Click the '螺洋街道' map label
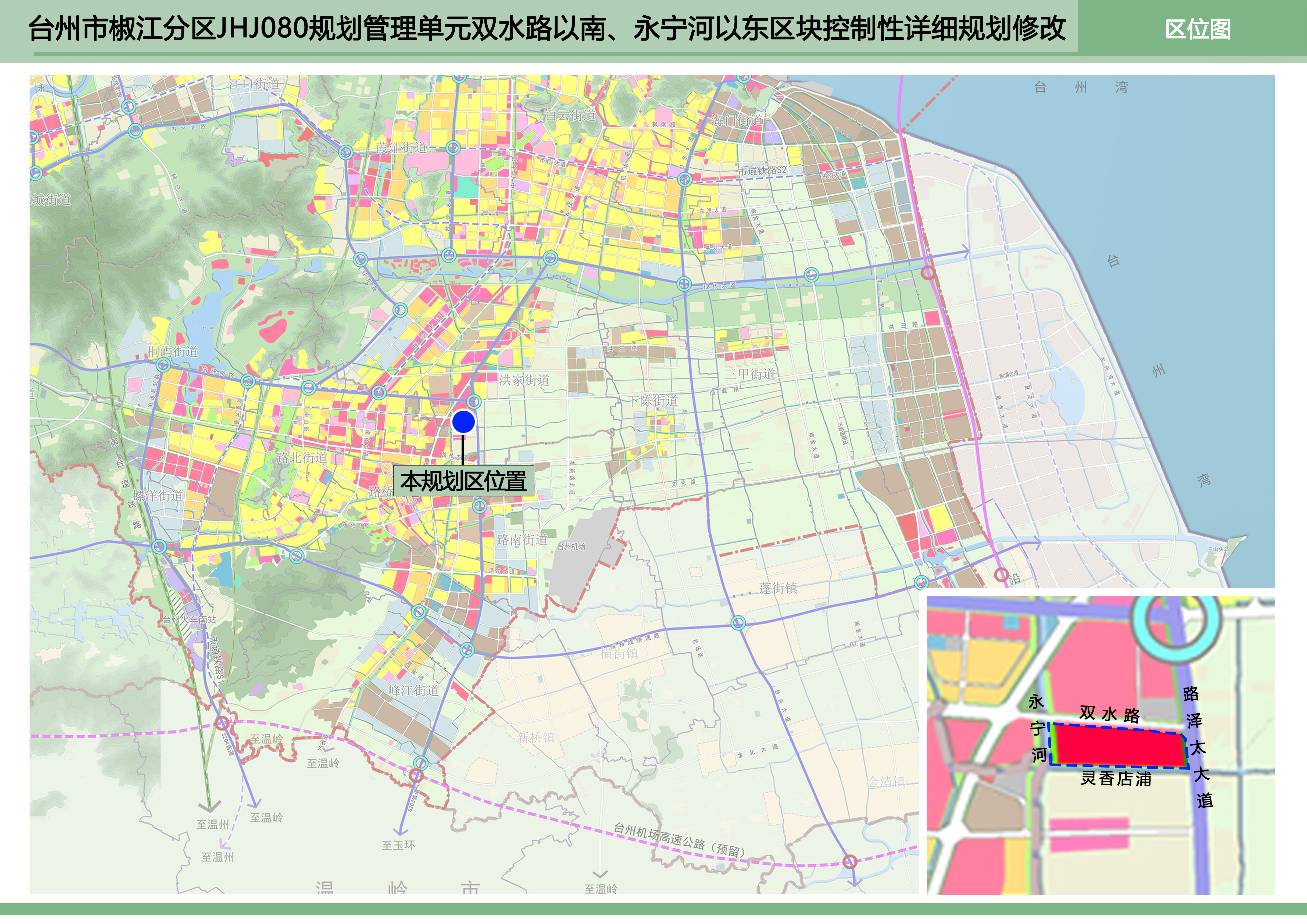This screenshot has width=1307, height=924. pyautogui.click(x=158, y=496)
